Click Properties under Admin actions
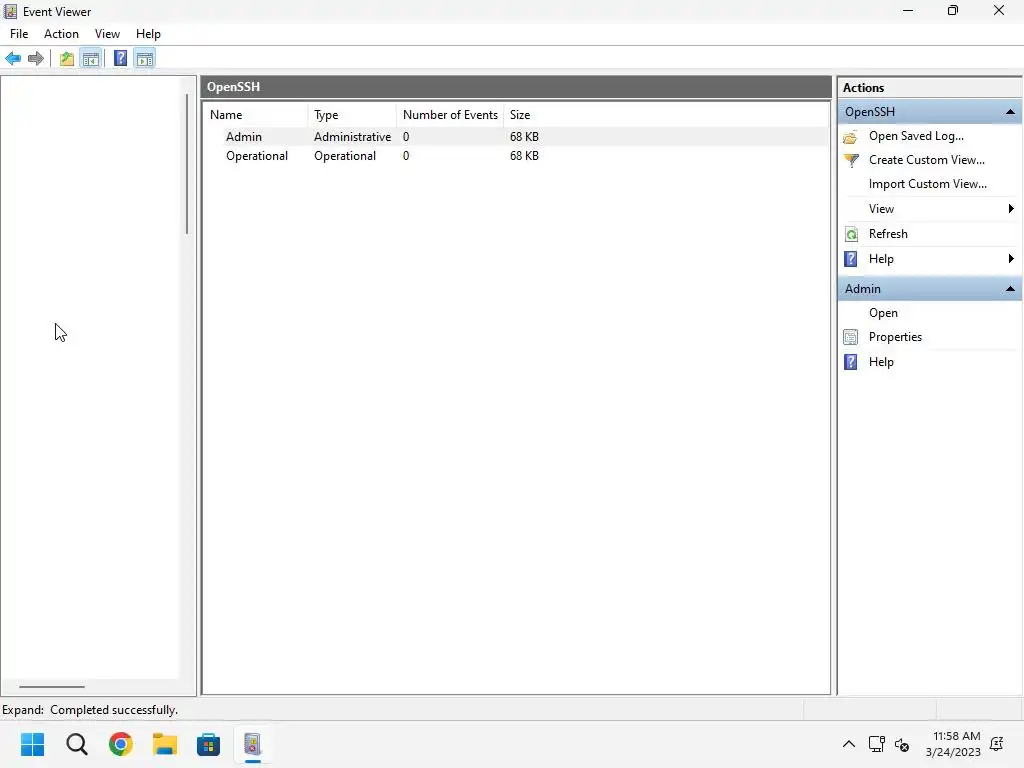 pyautogui.click(x=895, y=337)
